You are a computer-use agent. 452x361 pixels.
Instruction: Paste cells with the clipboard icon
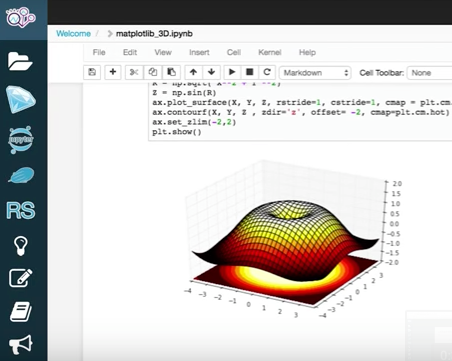point(171,72)
